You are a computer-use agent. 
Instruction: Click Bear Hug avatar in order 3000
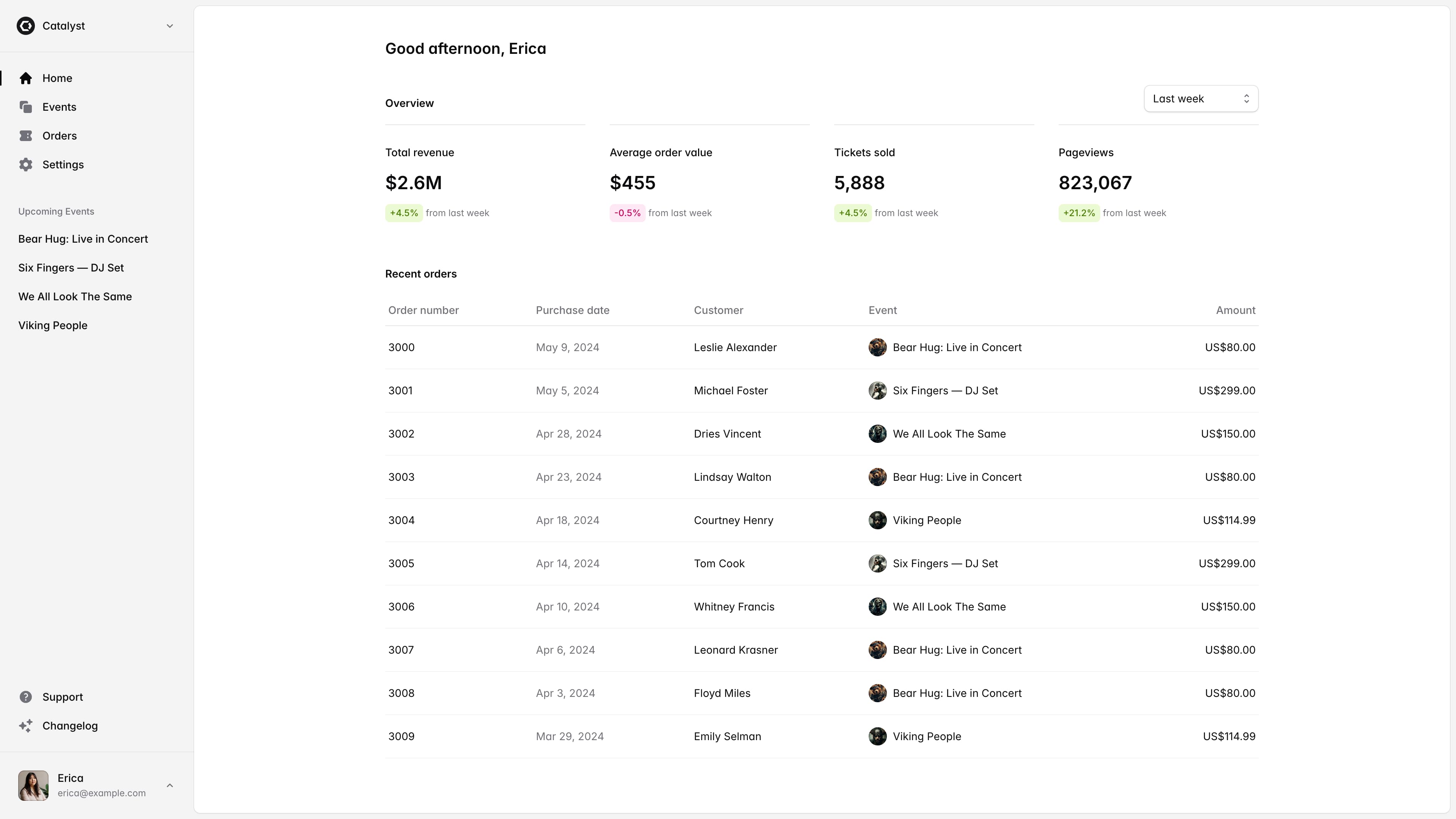point(877,347)
